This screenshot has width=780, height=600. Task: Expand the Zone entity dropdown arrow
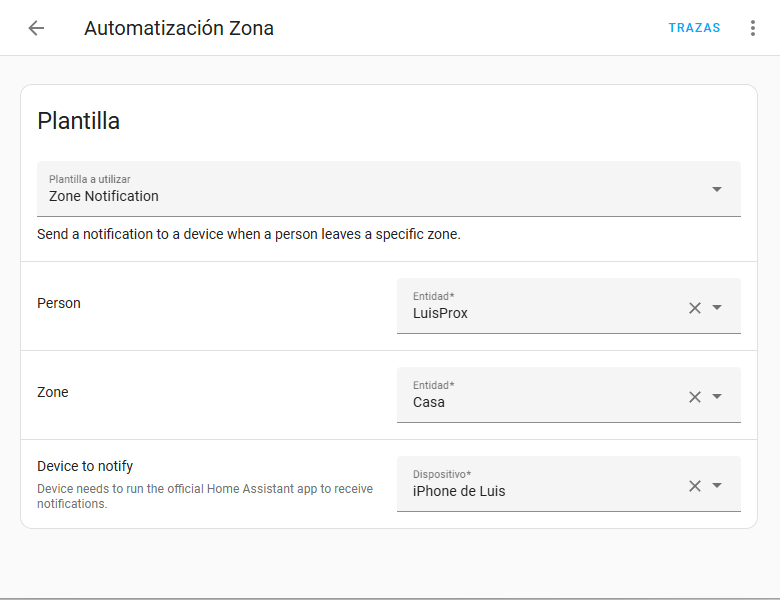point(717,397)
